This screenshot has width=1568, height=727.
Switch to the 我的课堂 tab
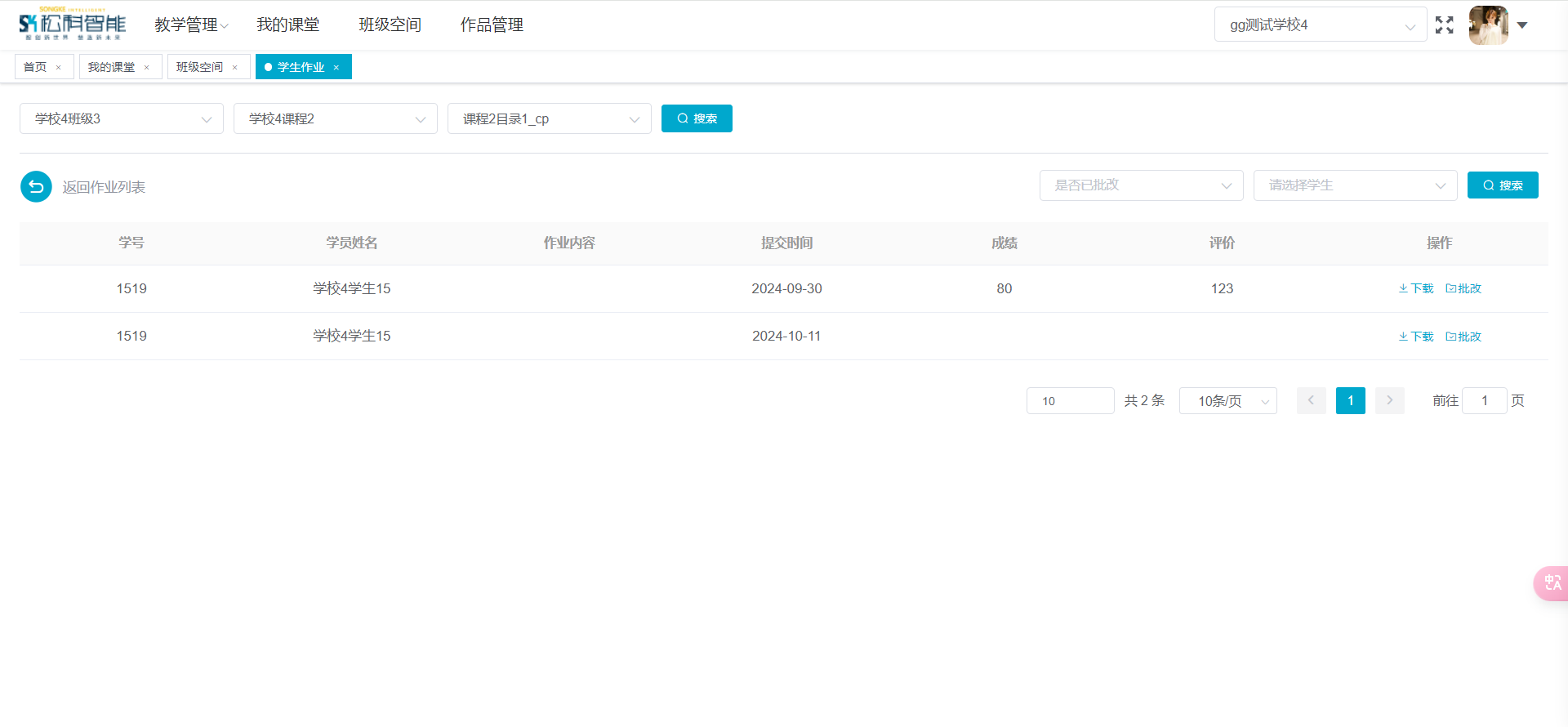point(112,67)
